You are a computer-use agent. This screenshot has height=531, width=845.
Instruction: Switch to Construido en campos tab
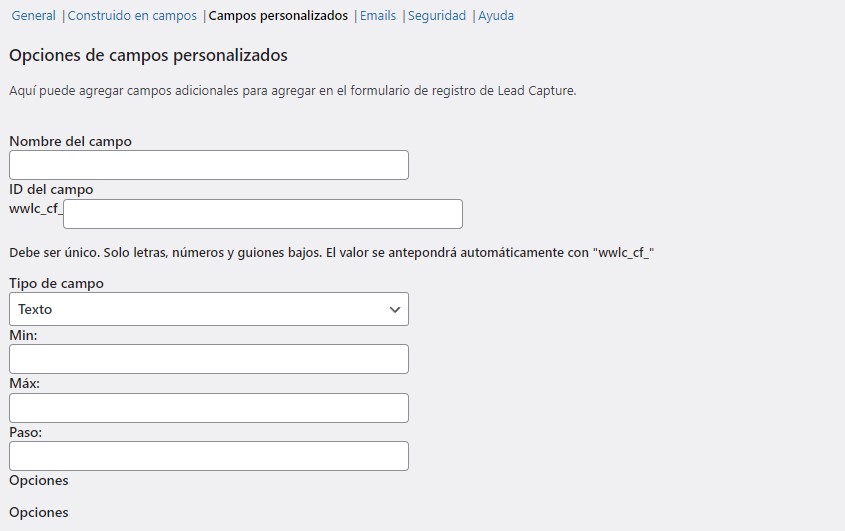[132, 16]
